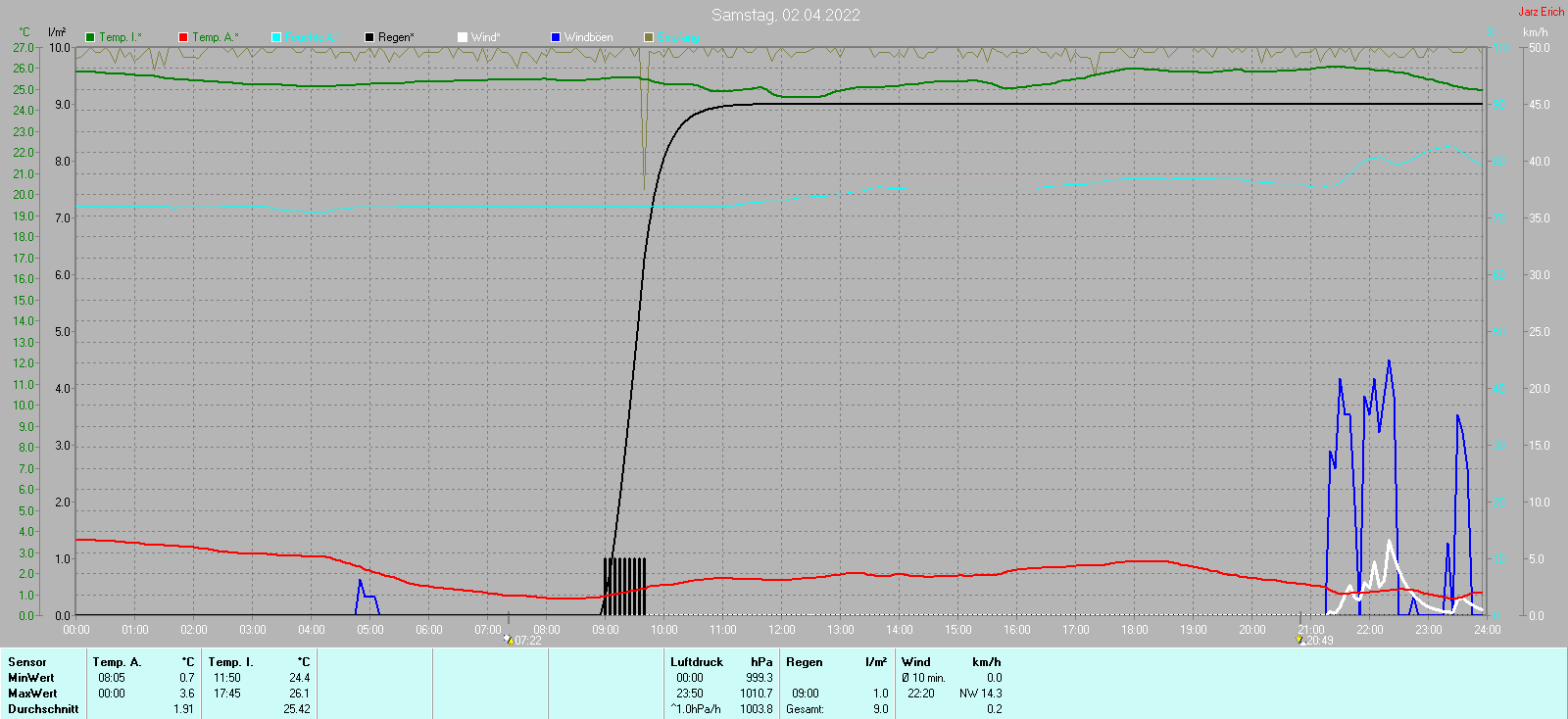1568x719 pixels.
Task: Click the olive Empfang legend square
Action: click(649, 37)
